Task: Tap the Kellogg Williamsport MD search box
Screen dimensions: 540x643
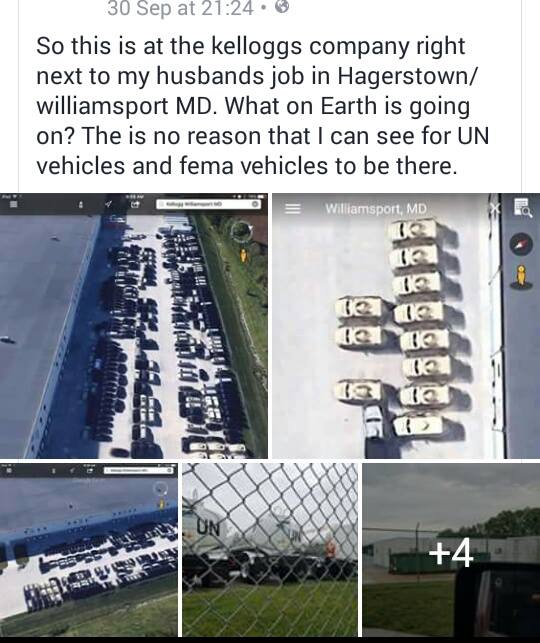Action: point(209,204)
